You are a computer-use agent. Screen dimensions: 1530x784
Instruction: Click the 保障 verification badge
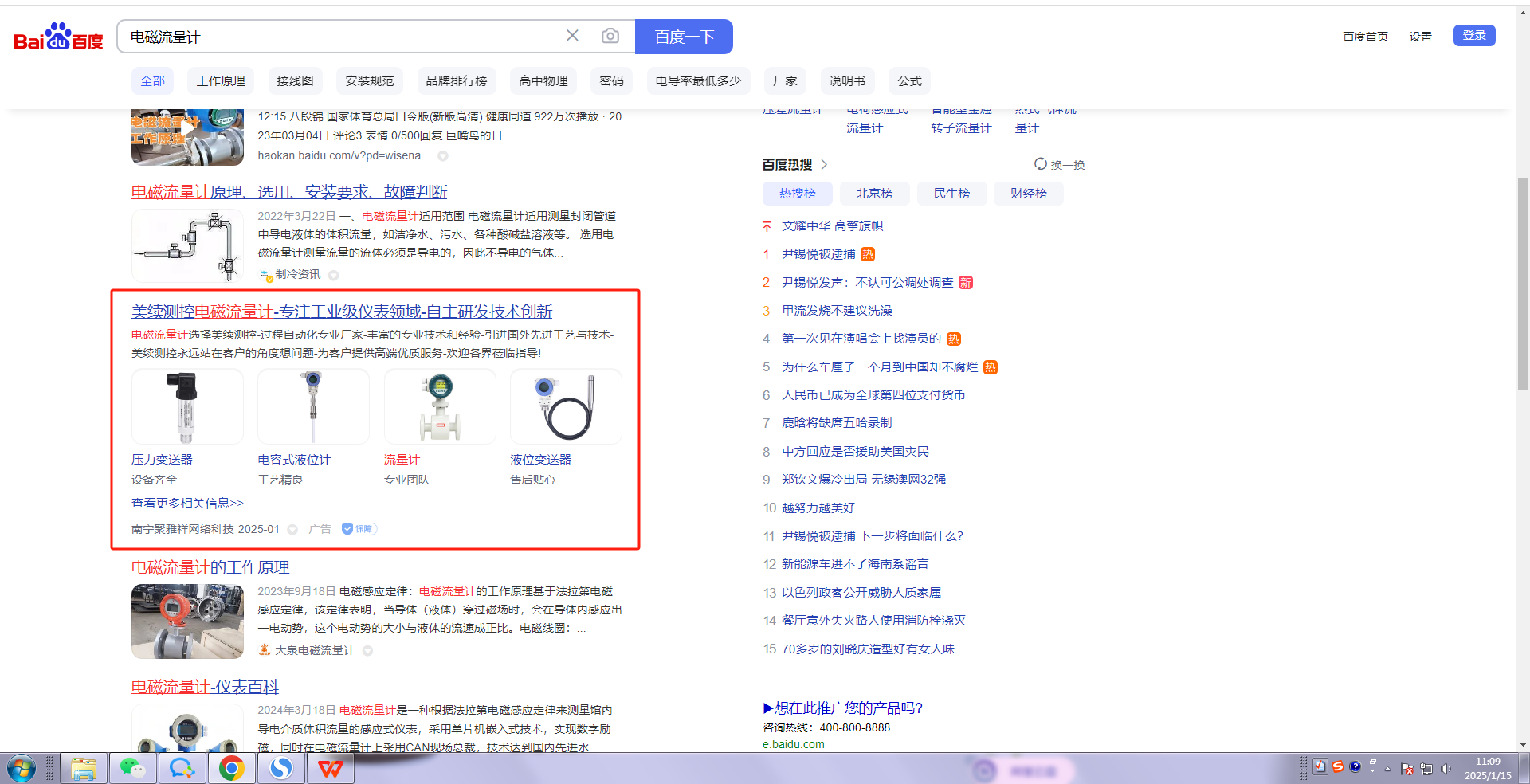[x=359, y=529]
